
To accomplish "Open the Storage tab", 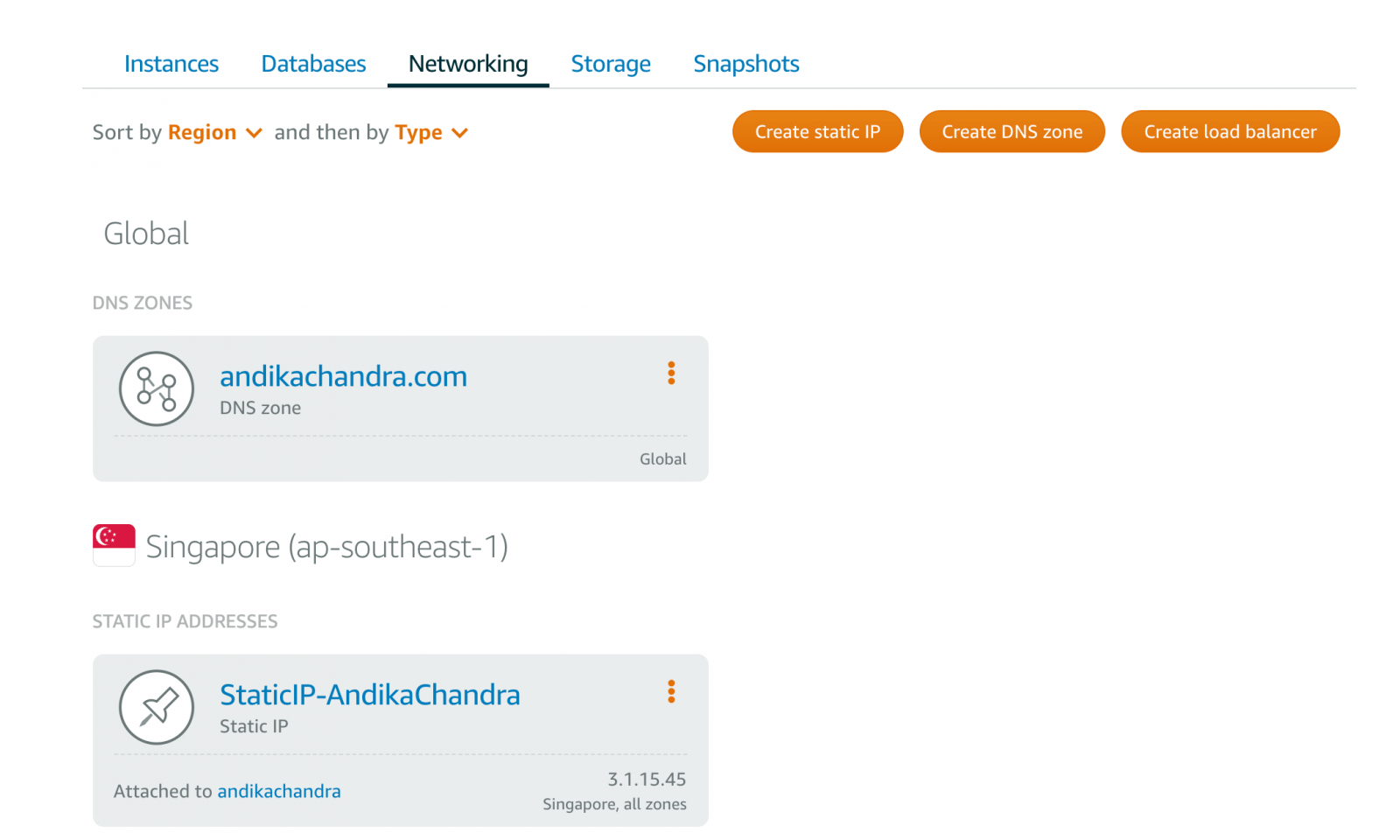I will coord(611,64).
